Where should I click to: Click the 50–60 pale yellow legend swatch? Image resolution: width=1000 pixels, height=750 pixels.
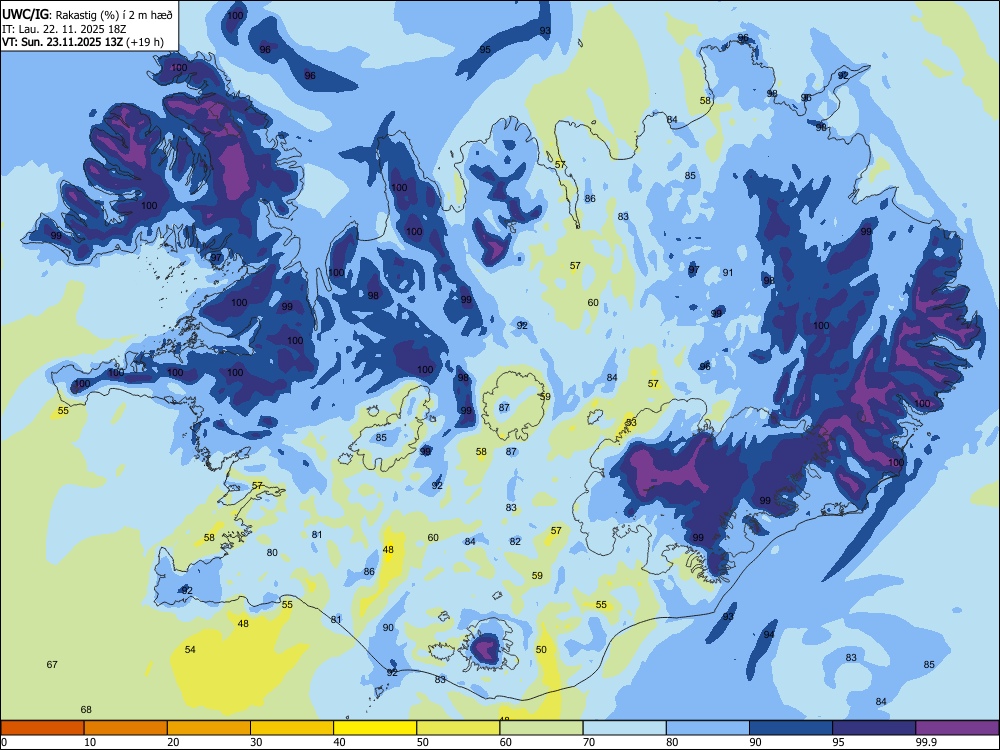coord(458,728)
